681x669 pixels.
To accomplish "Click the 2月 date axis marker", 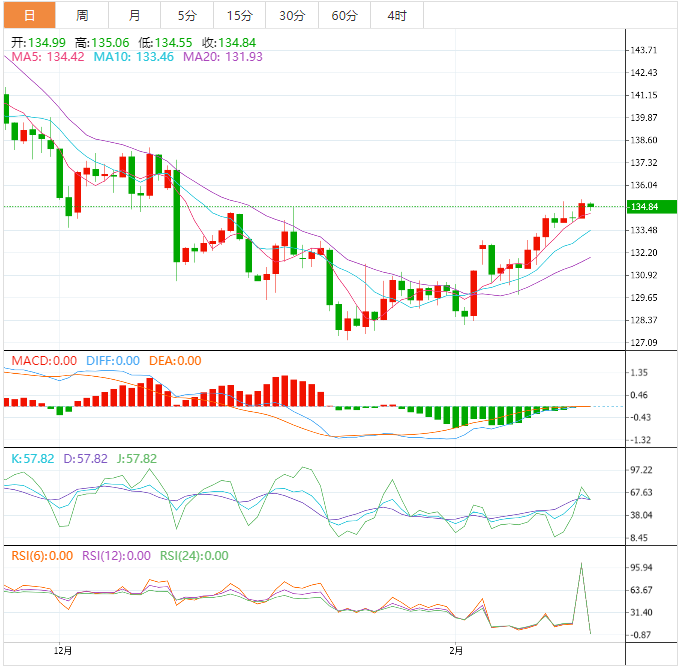I will pos(455,649).
